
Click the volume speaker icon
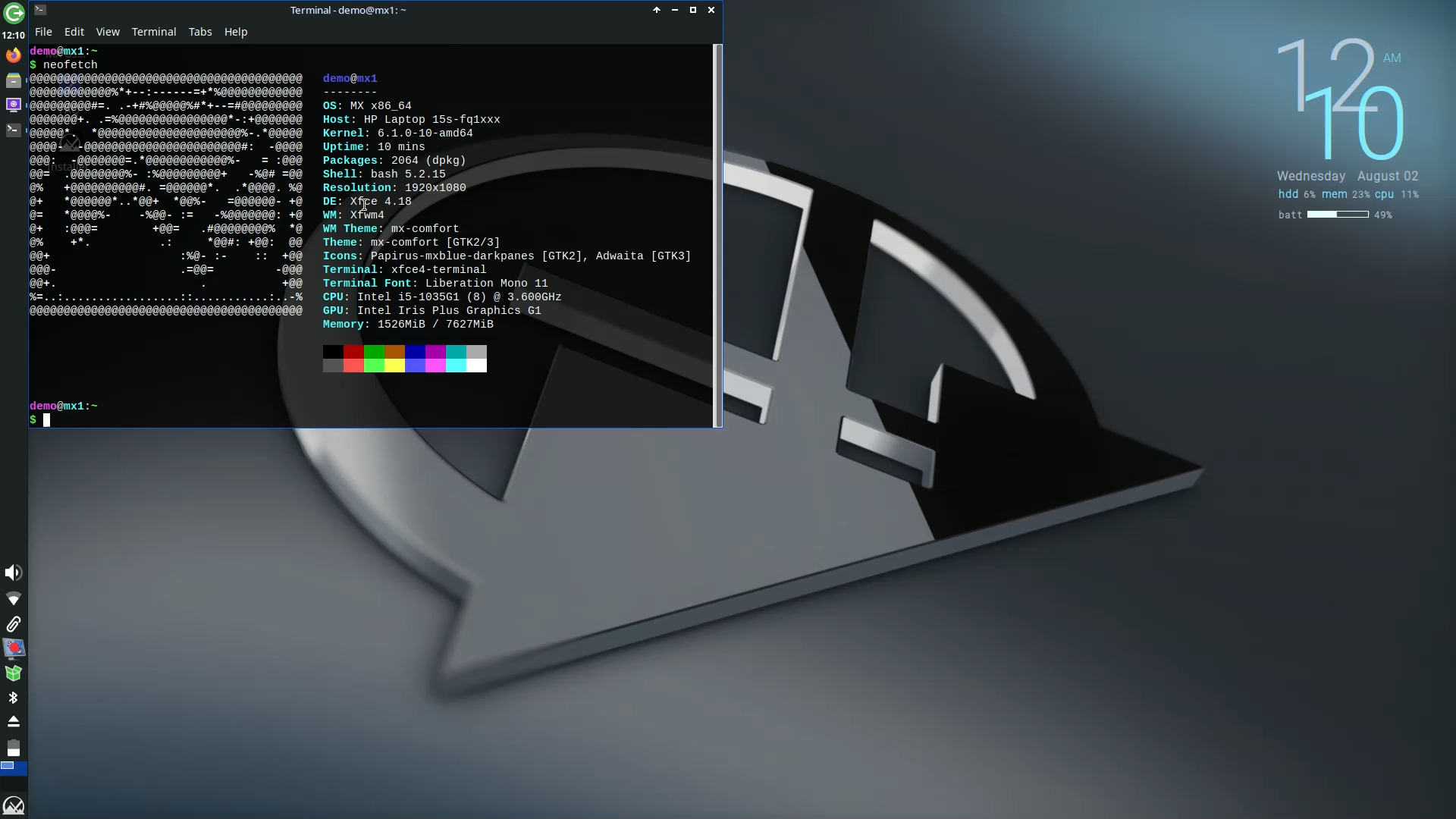click(14, 573)
